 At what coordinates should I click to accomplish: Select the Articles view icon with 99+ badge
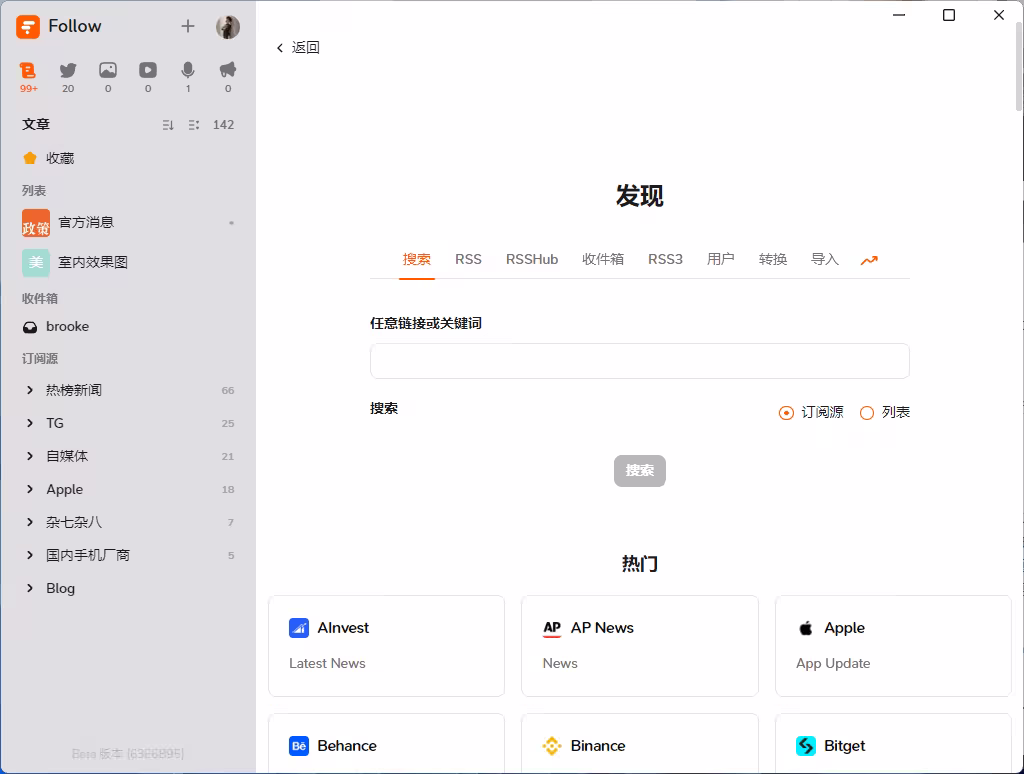(x=28, y=77)
